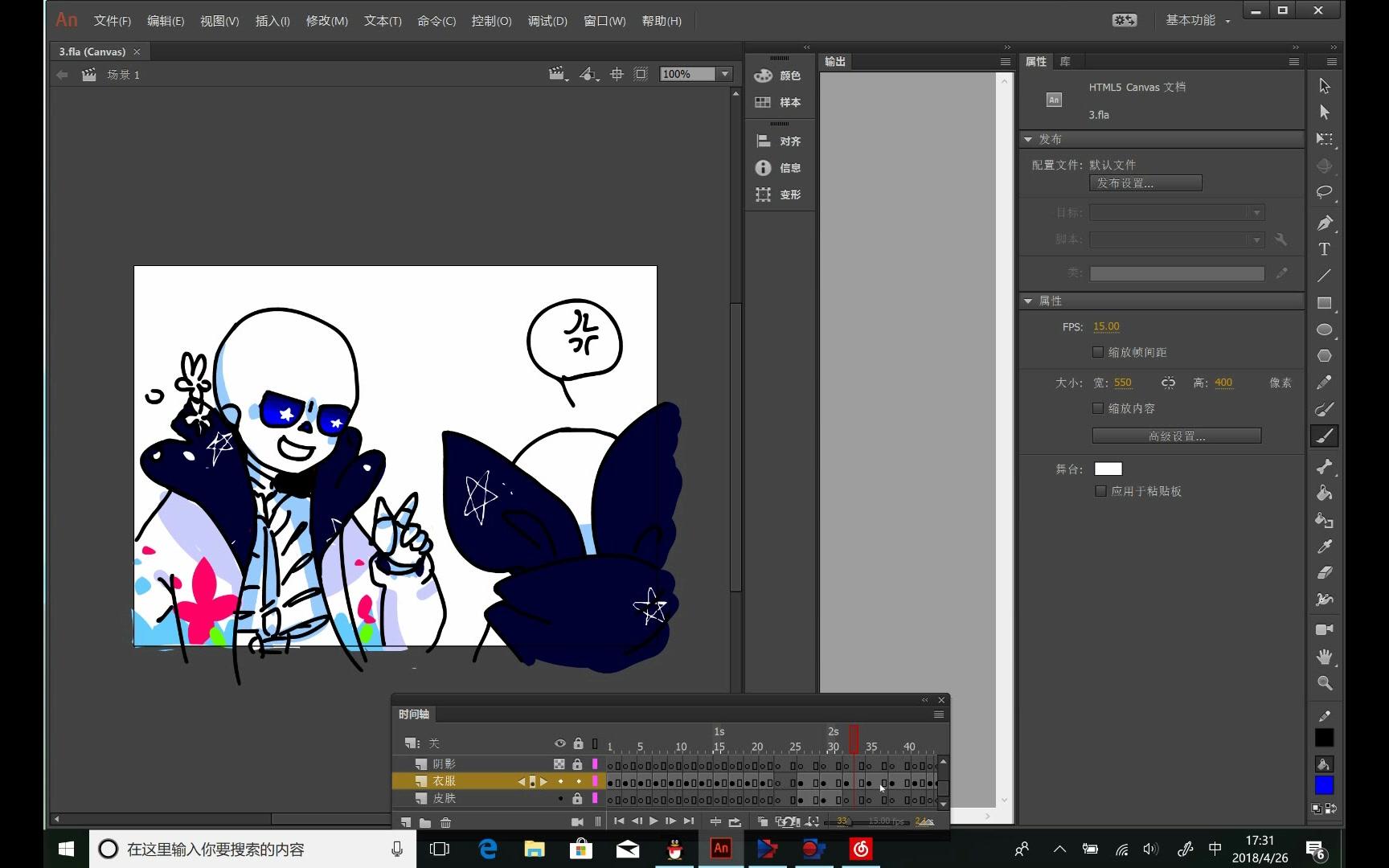Image resolution: width=1389 pixels, height=868 pixels.
Task: Select the Lasso tool
Action: [x=1325, y=193]
